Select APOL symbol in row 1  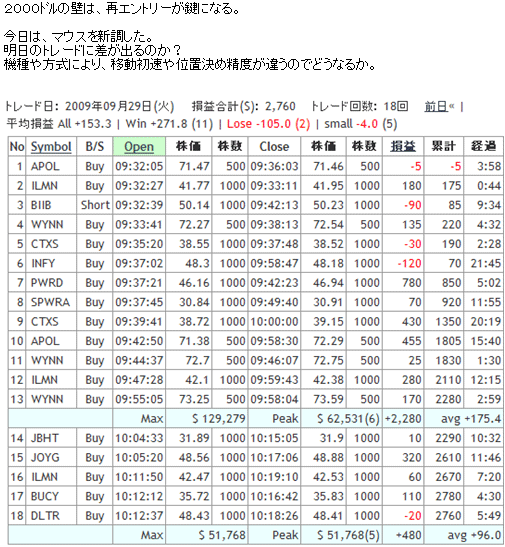45,166
